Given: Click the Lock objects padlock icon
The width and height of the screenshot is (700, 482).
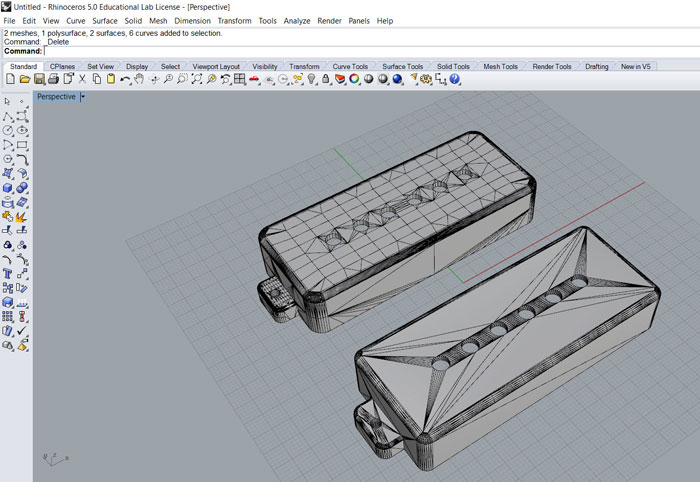Looking at the screenshot, I should click(326, 79).
